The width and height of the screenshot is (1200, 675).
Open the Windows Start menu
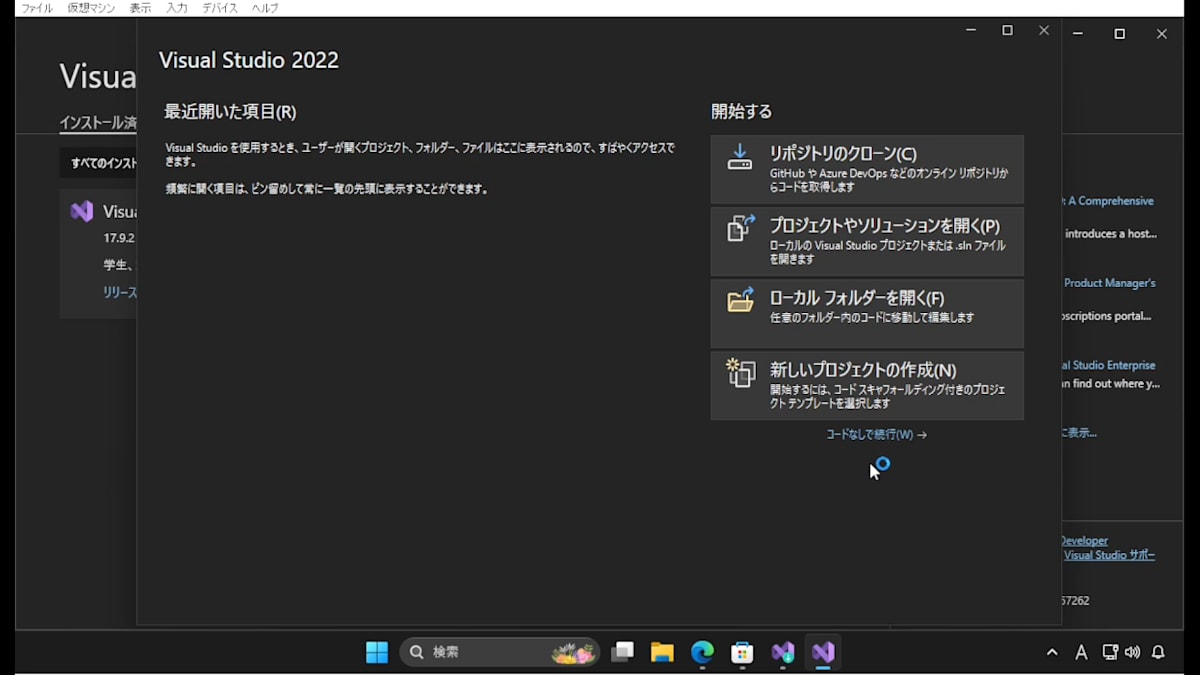377,652
